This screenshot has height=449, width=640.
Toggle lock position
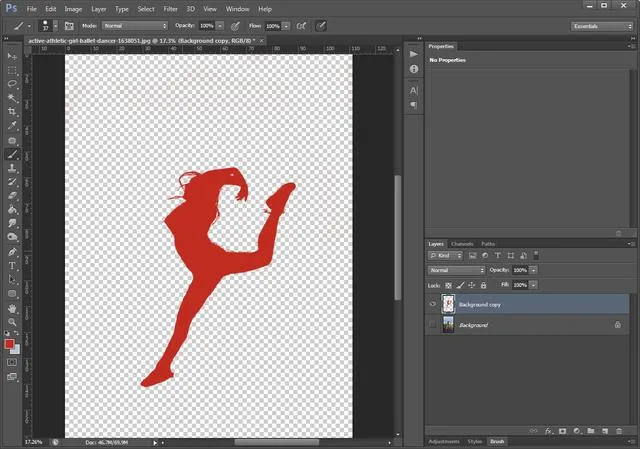pyautogui.click(x=472, y=285)
